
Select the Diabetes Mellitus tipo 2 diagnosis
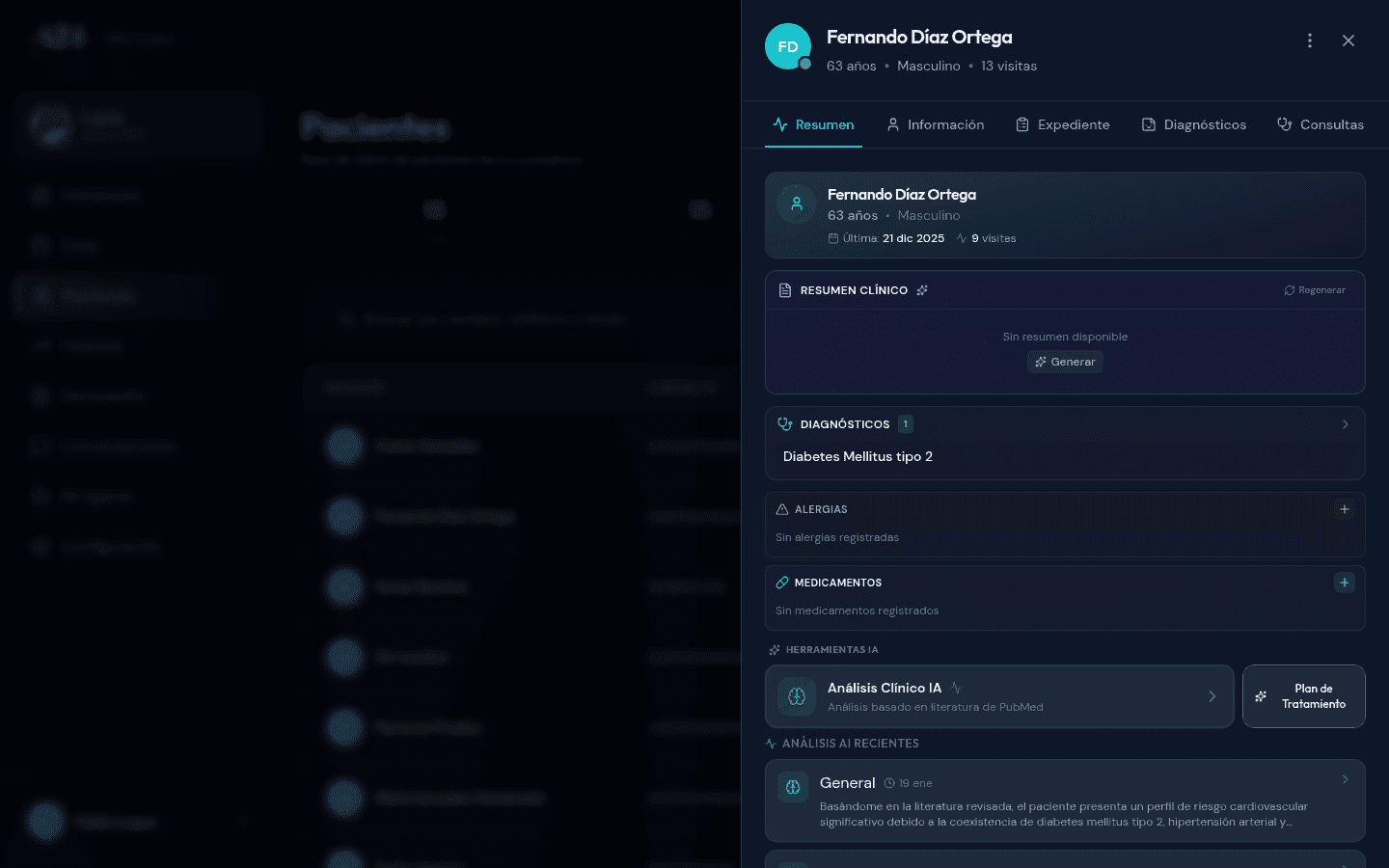point(858,456)
